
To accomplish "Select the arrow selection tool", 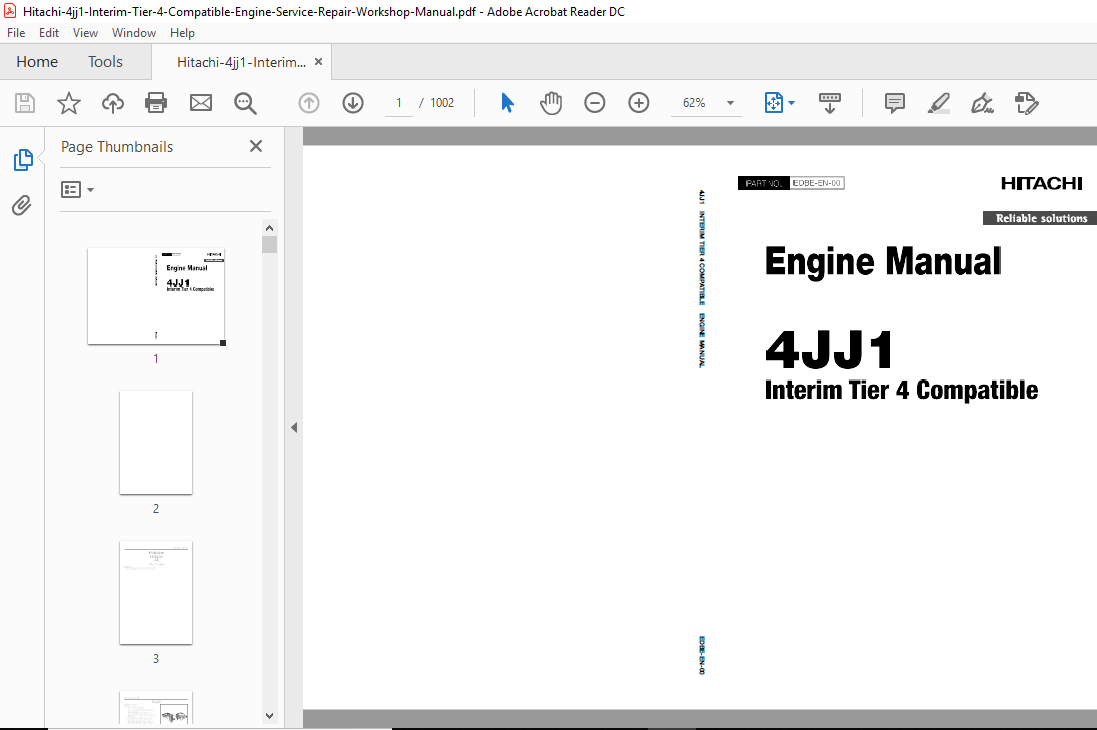I will click(507, 103).
